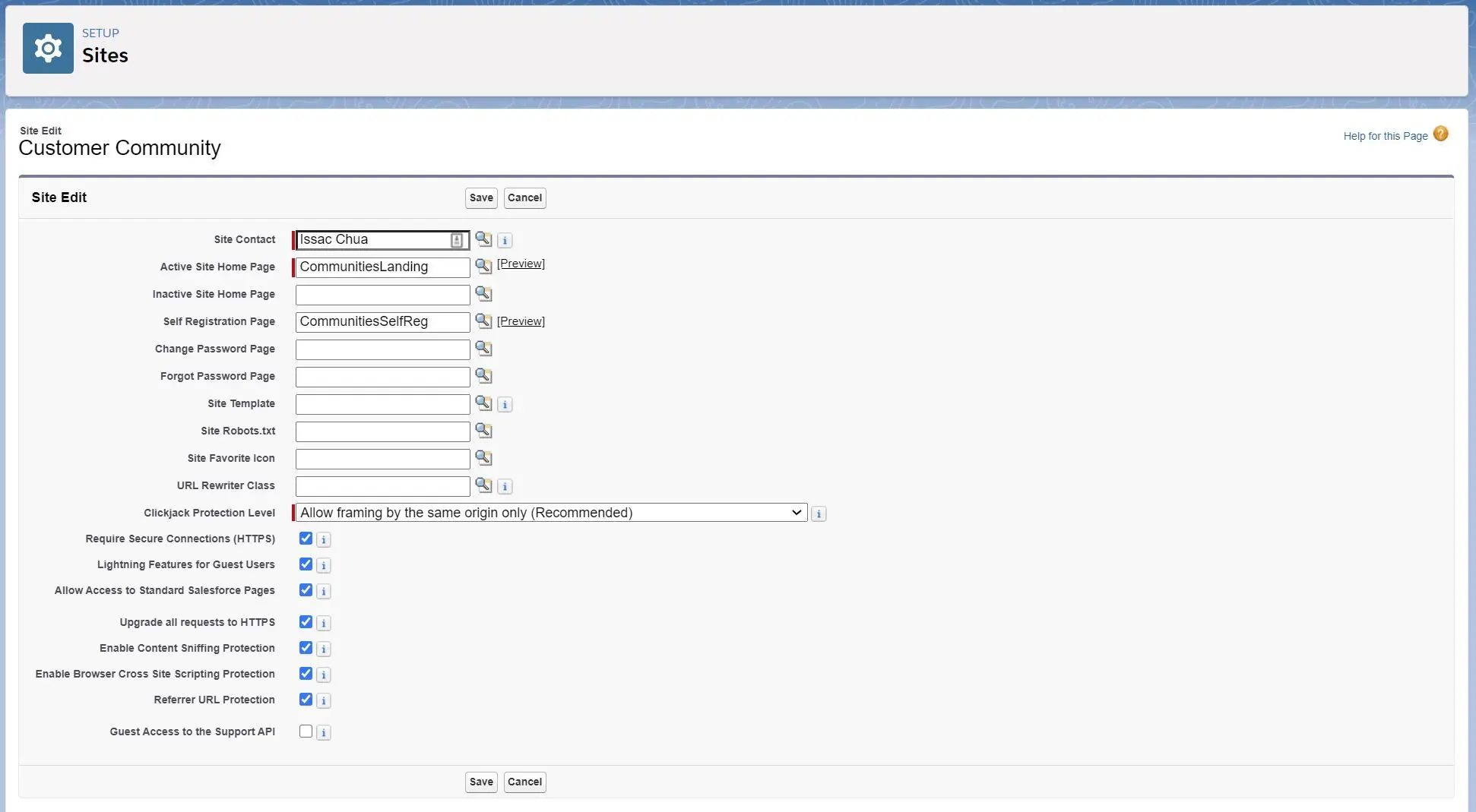This screenshot has width=1476, height=812.
Task: Click the Site Robots.txt input field
Action: [382, 431]
